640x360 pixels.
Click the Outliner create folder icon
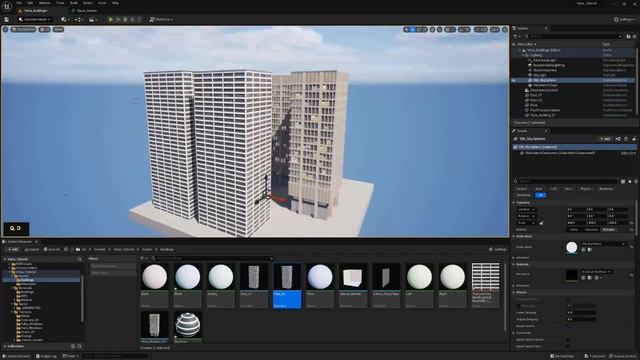pos(628,36)
